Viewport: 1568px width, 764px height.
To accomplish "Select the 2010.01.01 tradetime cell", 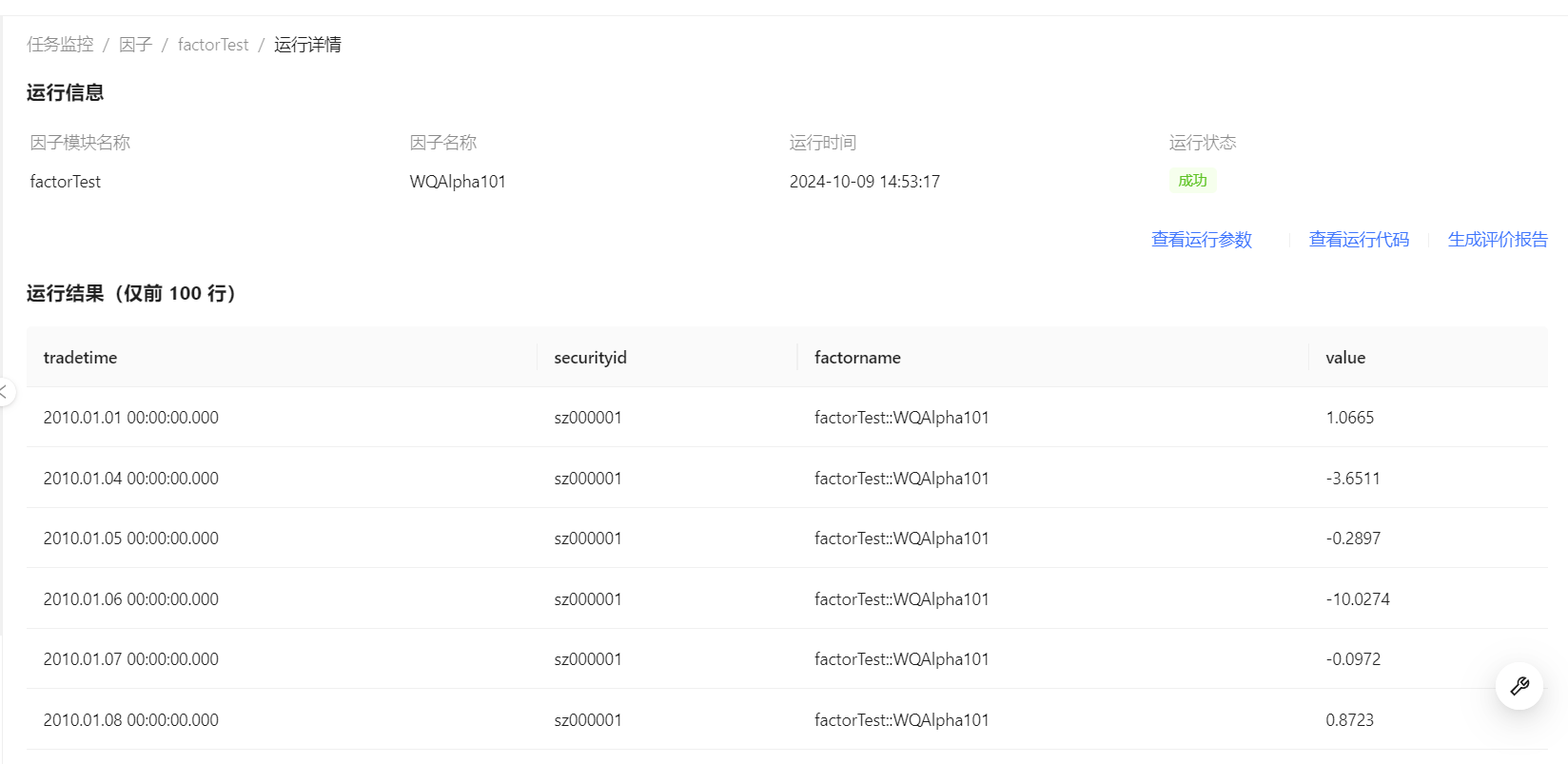I will pyautogui.click(x=130, y=418).
